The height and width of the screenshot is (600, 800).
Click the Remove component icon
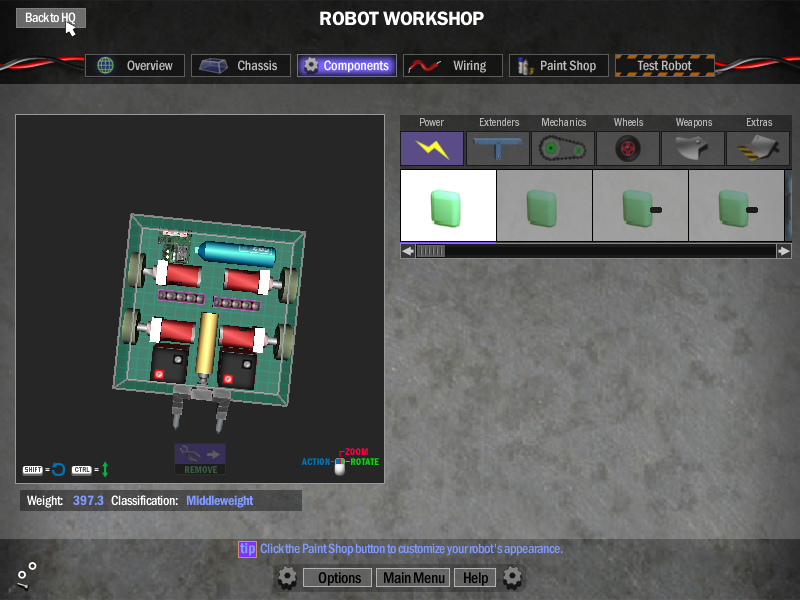tap(200, 458)
